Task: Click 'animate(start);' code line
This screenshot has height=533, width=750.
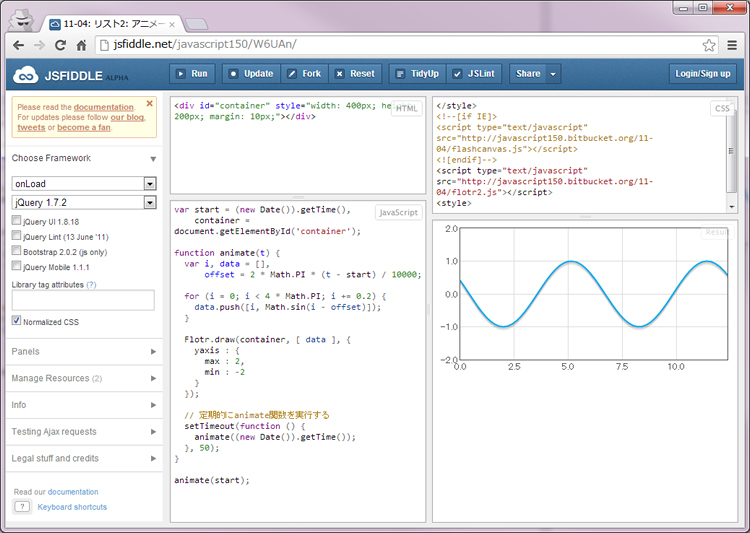Action: [212, 480]
